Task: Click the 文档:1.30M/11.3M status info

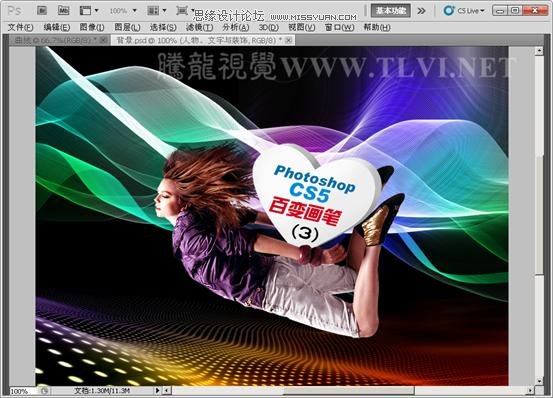Action: 102,391
